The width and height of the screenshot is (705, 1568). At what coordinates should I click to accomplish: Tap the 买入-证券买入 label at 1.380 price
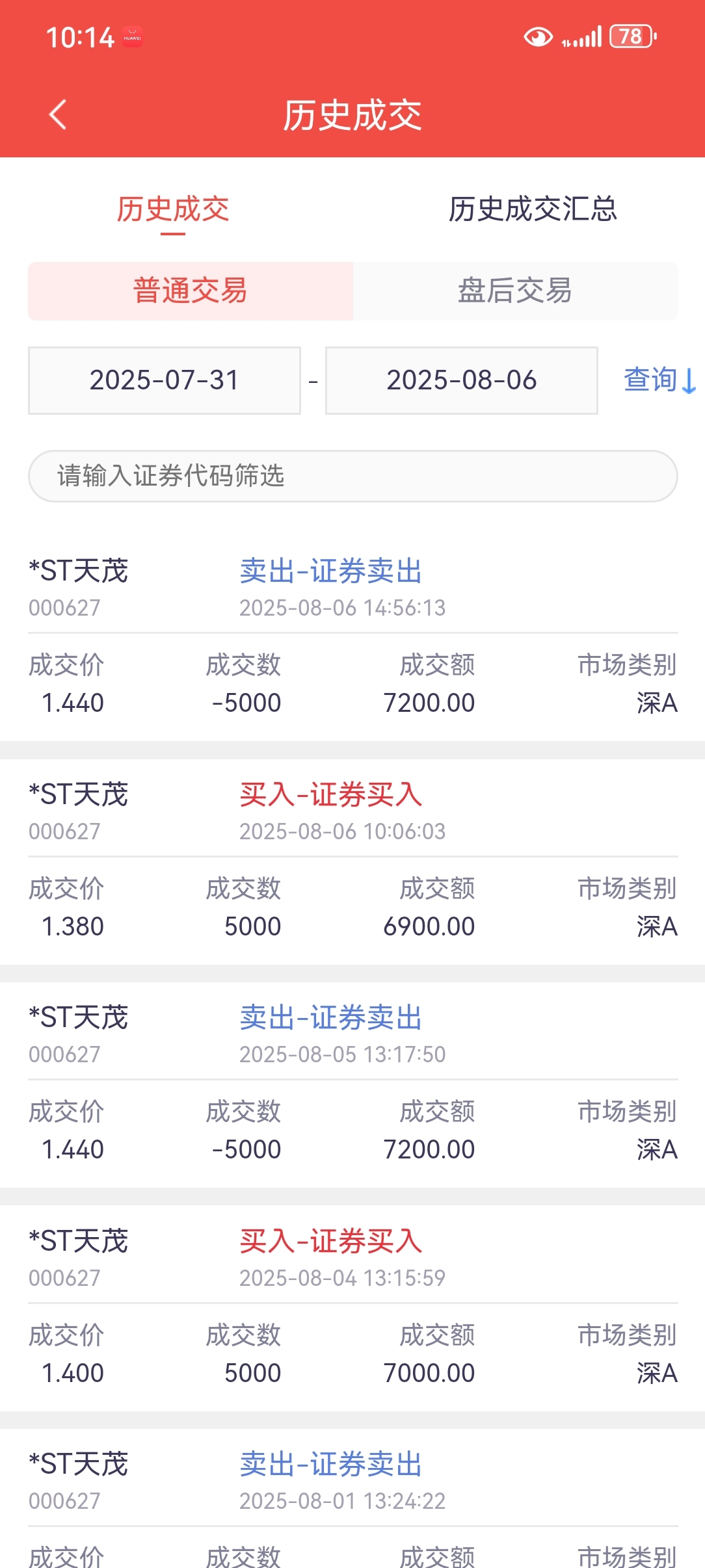click(x=331, y=795)
